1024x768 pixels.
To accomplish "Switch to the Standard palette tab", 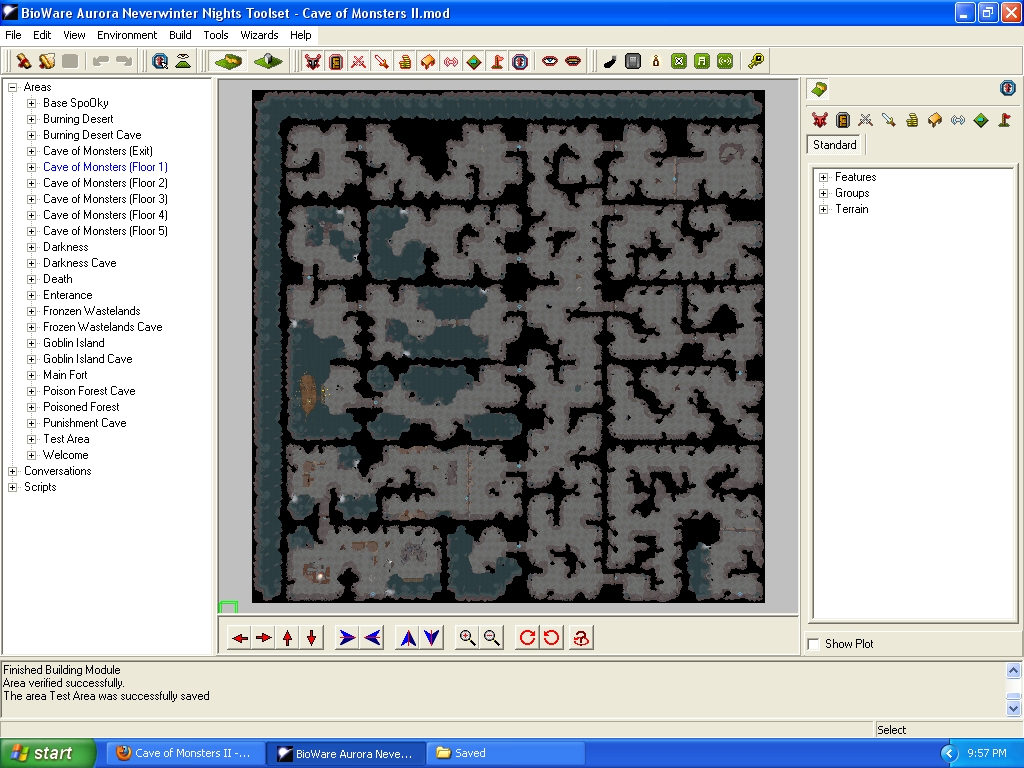I will click(x=835, y=145).
